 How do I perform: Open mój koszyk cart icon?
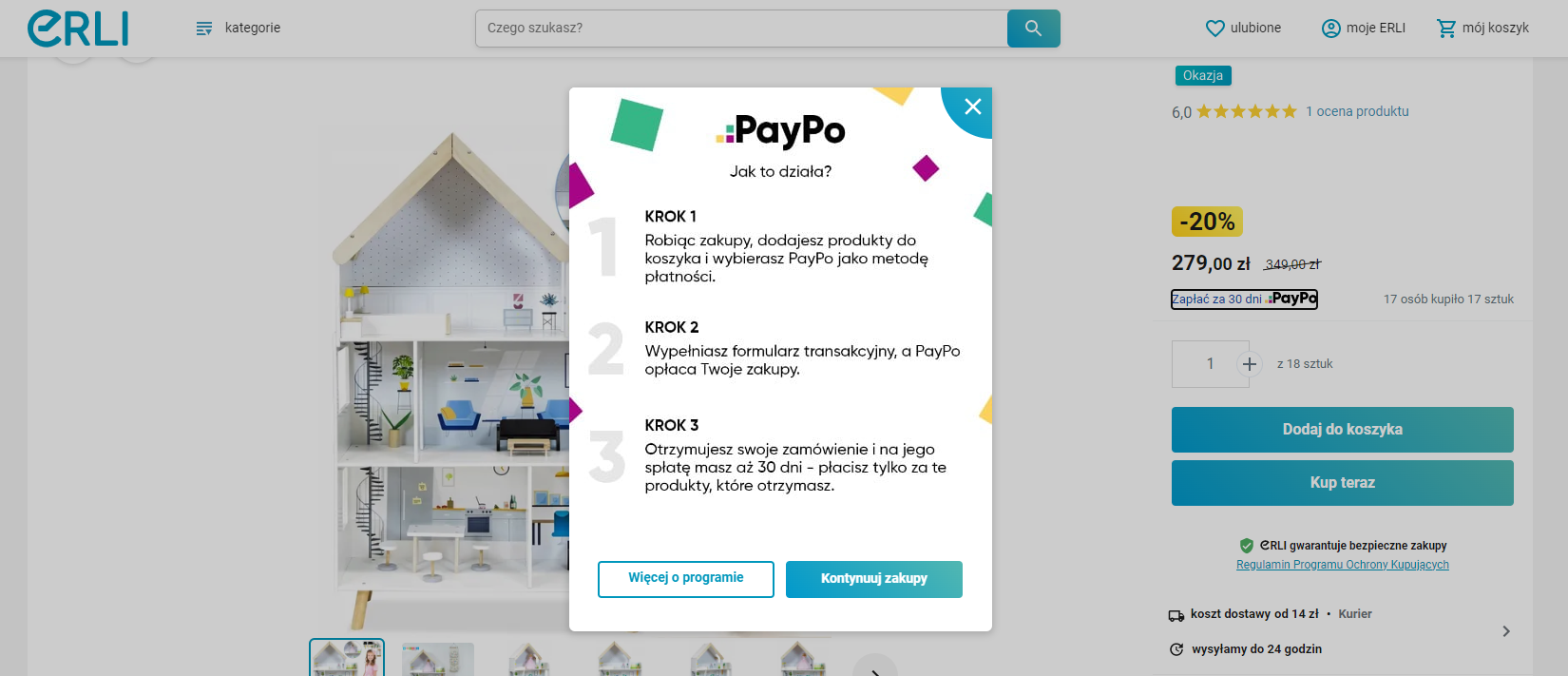pyautogui.click(x=1446, y=29)
